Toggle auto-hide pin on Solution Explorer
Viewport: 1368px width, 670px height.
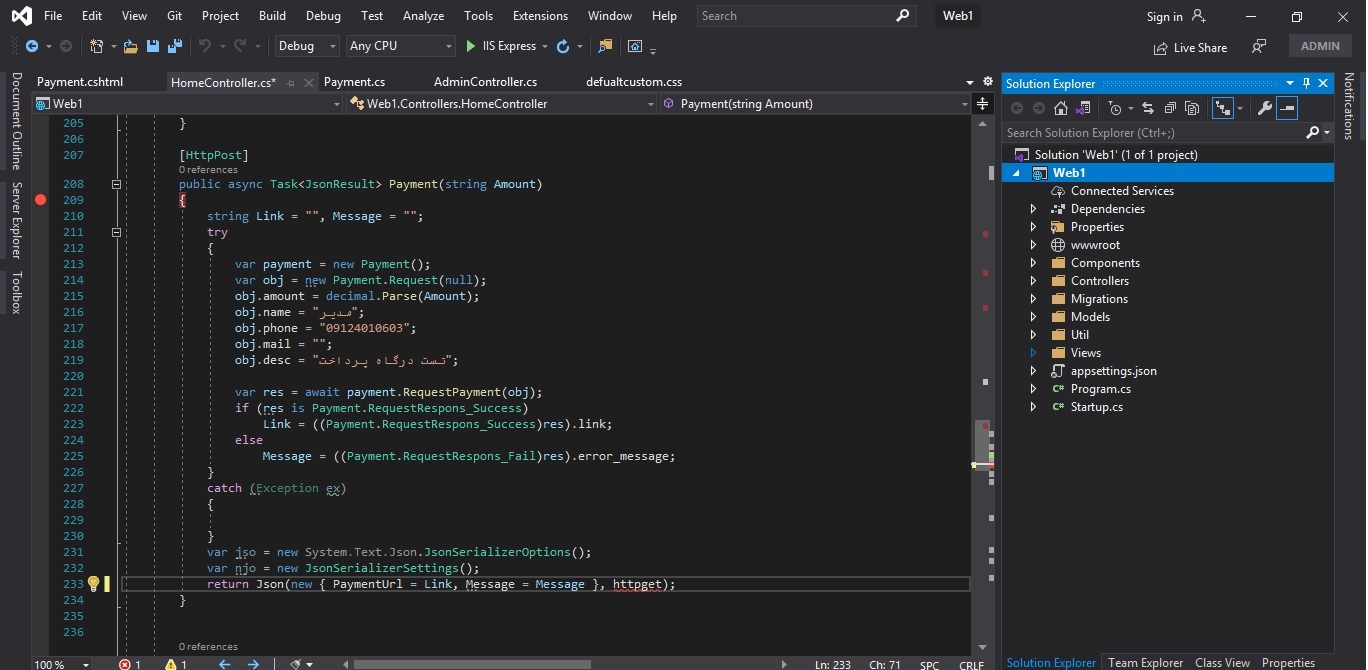point(1306,84)
